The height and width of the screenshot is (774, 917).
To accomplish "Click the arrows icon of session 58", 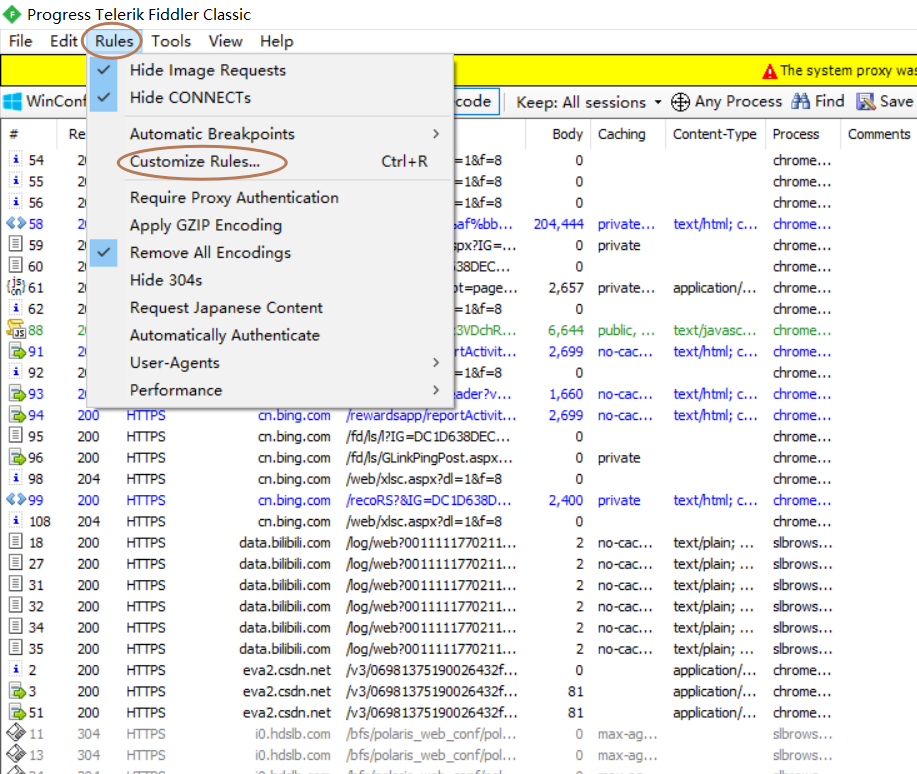I will 16,223.
